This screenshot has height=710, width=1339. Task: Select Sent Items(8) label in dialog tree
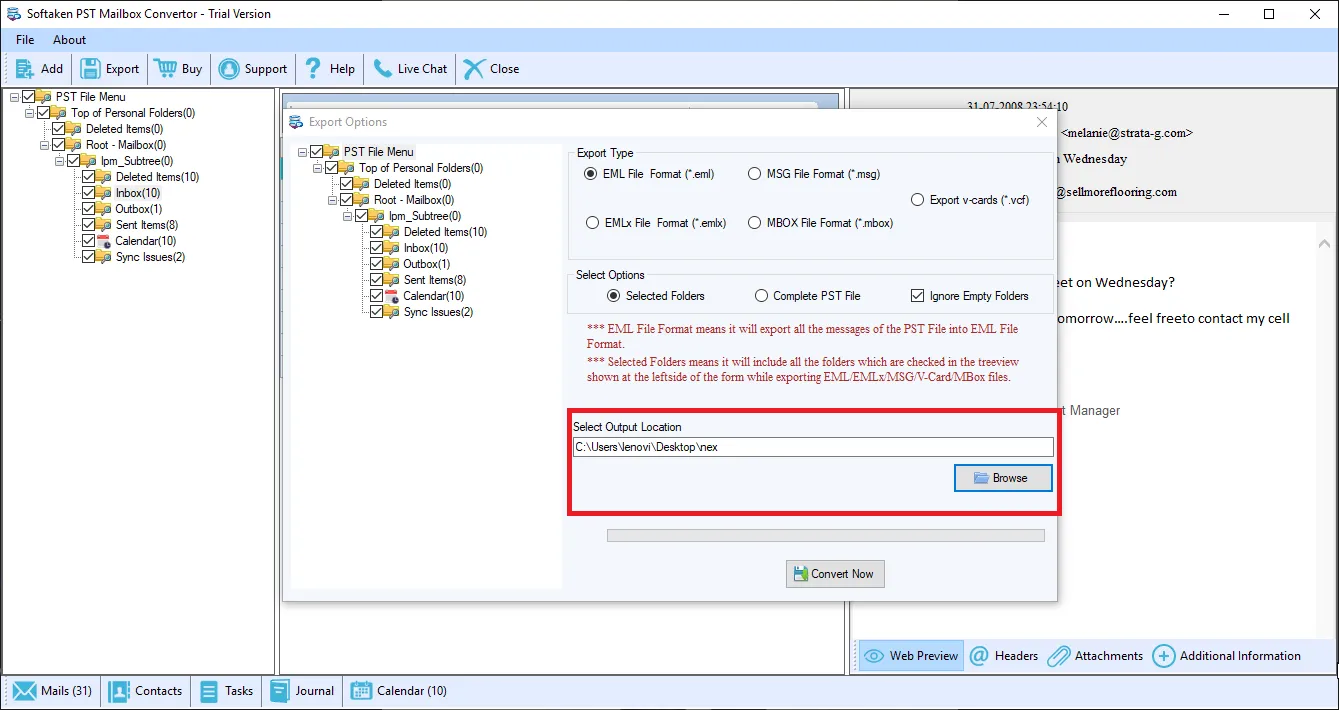[435, 280]
